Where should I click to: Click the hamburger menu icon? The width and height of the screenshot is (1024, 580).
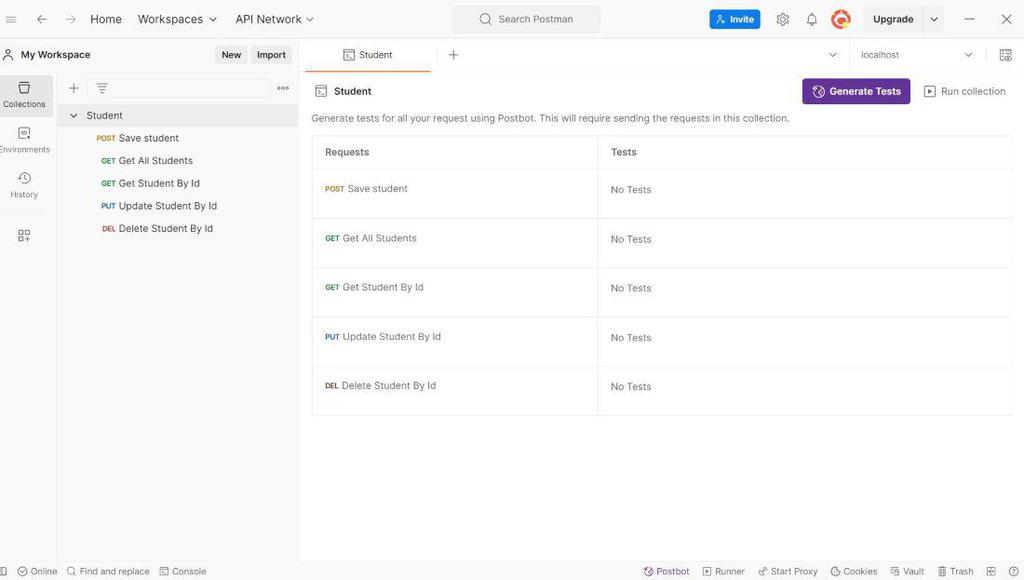coord(11,19)
